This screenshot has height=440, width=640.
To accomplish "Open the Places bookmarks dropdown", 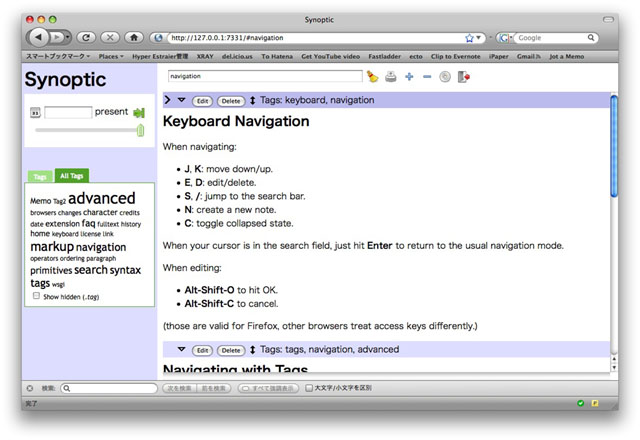I will pos(111,56).
